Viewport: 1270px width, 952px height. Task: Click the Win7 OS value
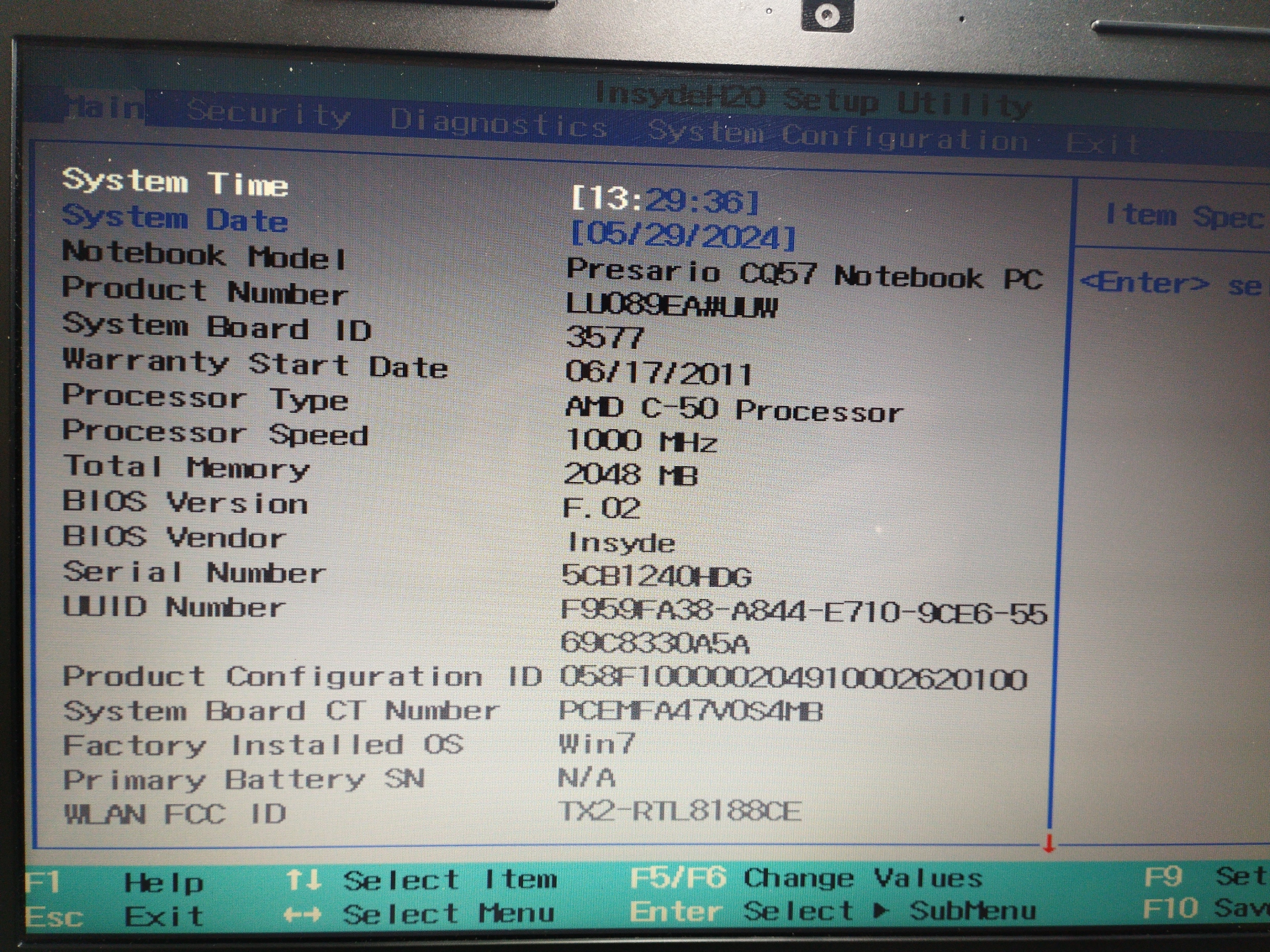pyautogui.click(x=597, y=744)
